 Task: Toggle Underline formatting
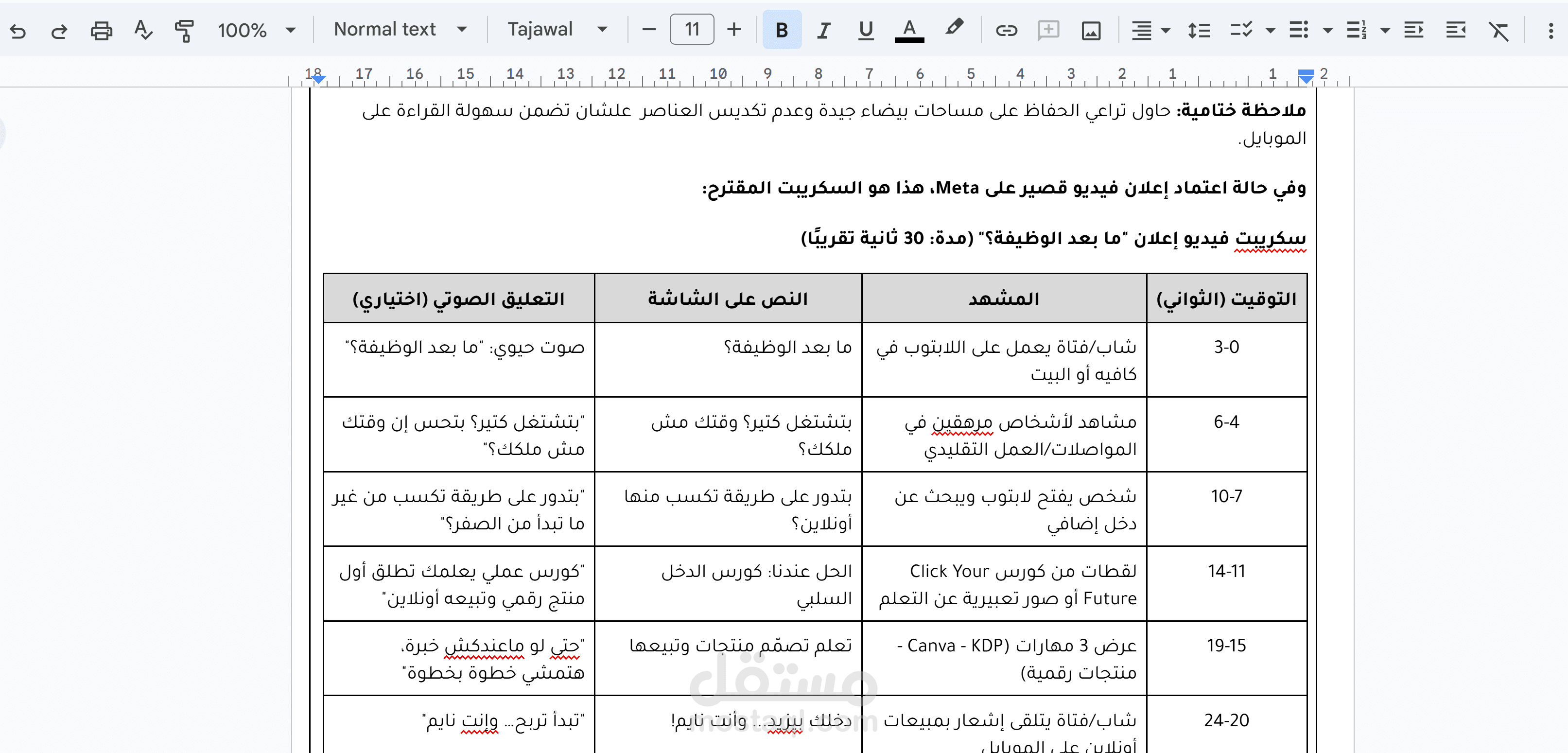(x=866, y=30)
